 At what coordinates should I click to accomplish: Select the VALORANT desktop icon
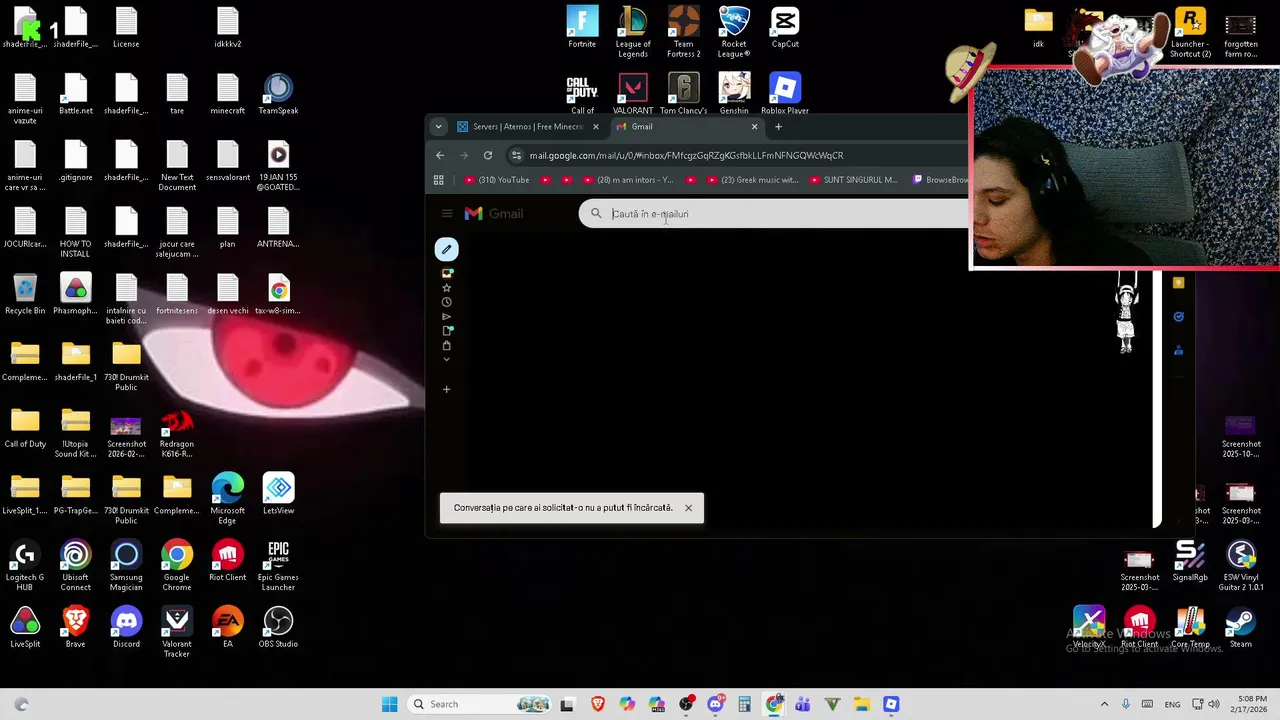click(633, 94)
